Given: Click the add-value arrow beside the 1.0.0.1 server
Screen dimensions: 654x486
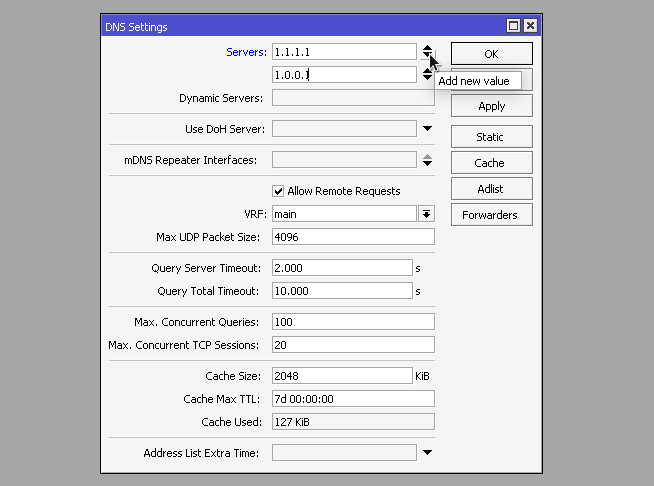Looking at the screenshot, I should pyautogui.click(x=427, y=78).
